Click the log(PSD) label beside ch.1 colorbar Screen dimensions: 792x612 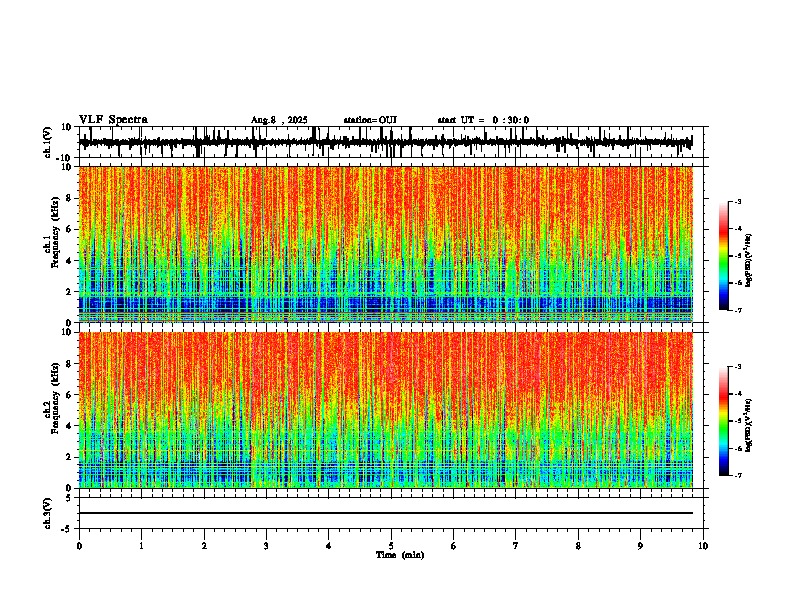(x=749, y=260)
